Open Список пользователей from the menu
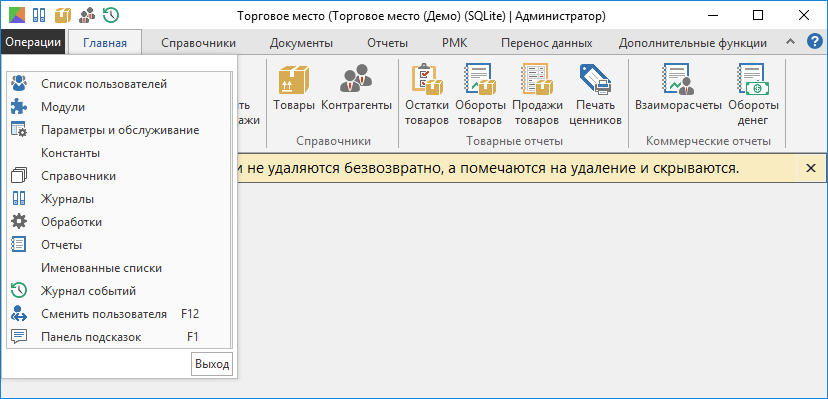This screenshot has height=399, width=828. click(x=119, y=84)
